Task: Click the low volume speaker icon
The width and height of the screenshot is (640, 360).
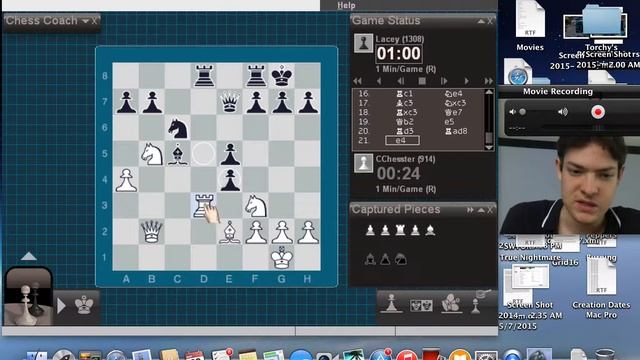Action: (x=512, y=112)
